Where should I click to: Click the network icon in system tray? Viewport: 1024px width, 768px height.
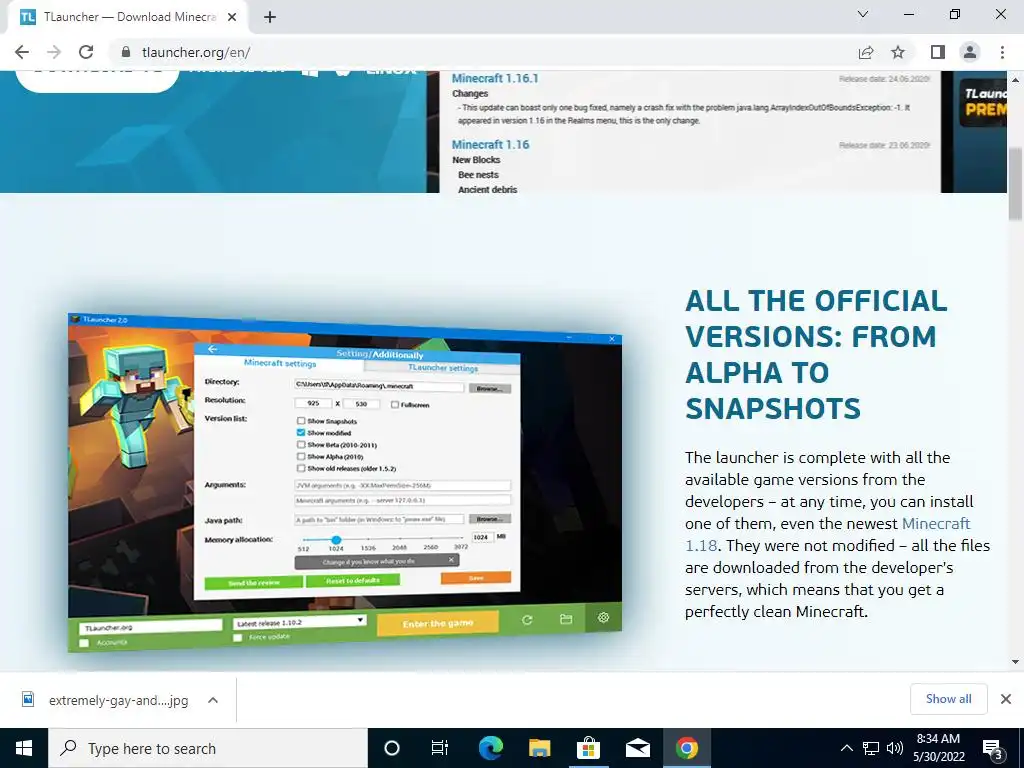[871, 748]
